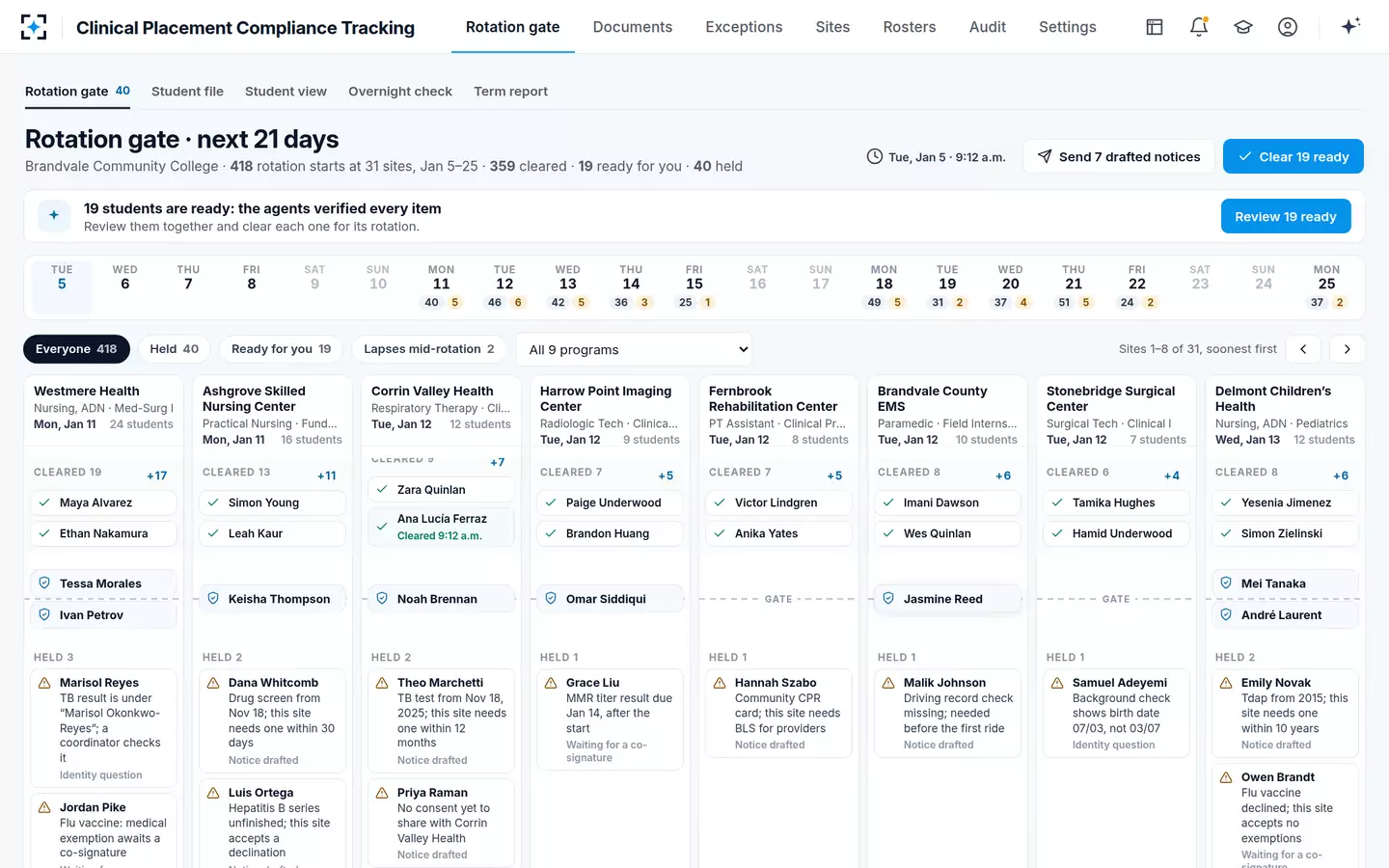
Task: Expand +5 more cleared at Harrow Point
Action: point(666,475)
